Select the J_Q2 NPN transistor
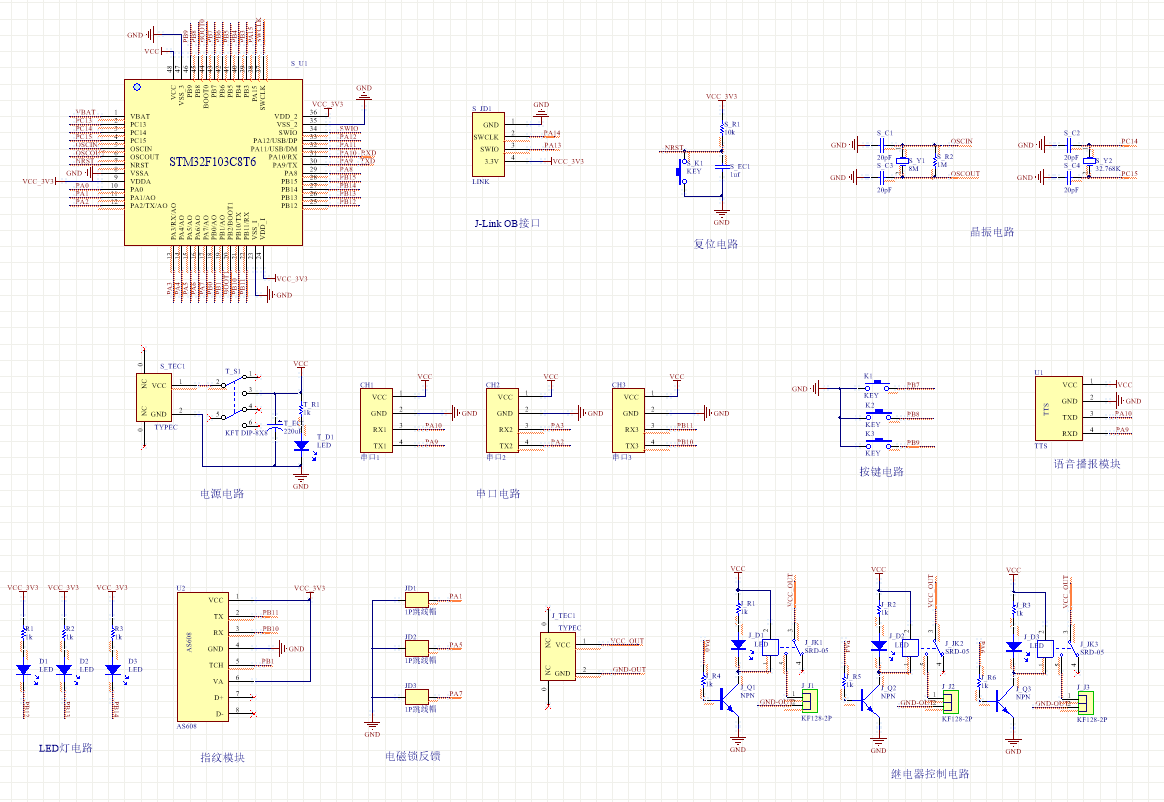1164x802 pixels. pyautogui.click(x=869, y=700)
